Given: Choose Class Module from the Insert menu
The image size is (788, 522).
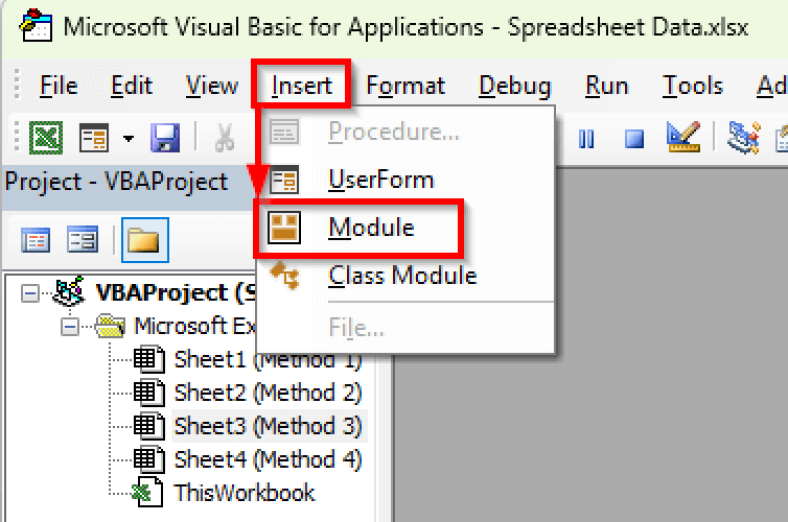Looking at the screenshot, I should (405, 275).
